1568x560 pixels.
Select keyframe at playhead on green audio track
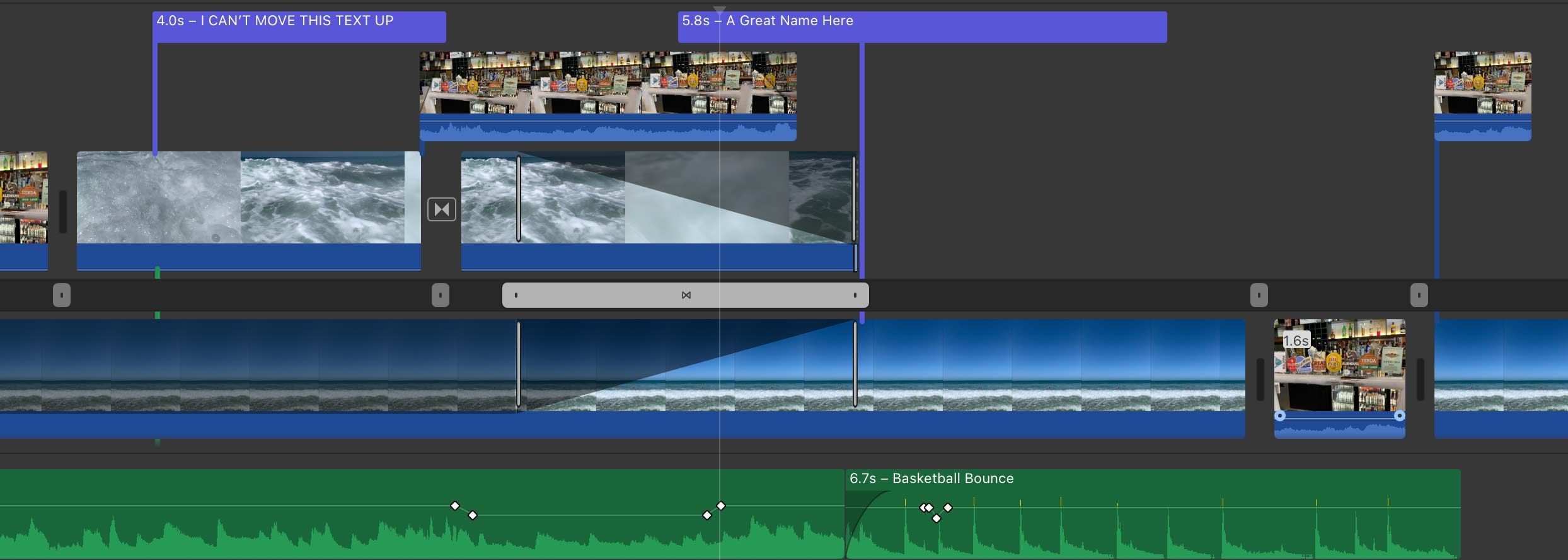click(x=721, y=506)
